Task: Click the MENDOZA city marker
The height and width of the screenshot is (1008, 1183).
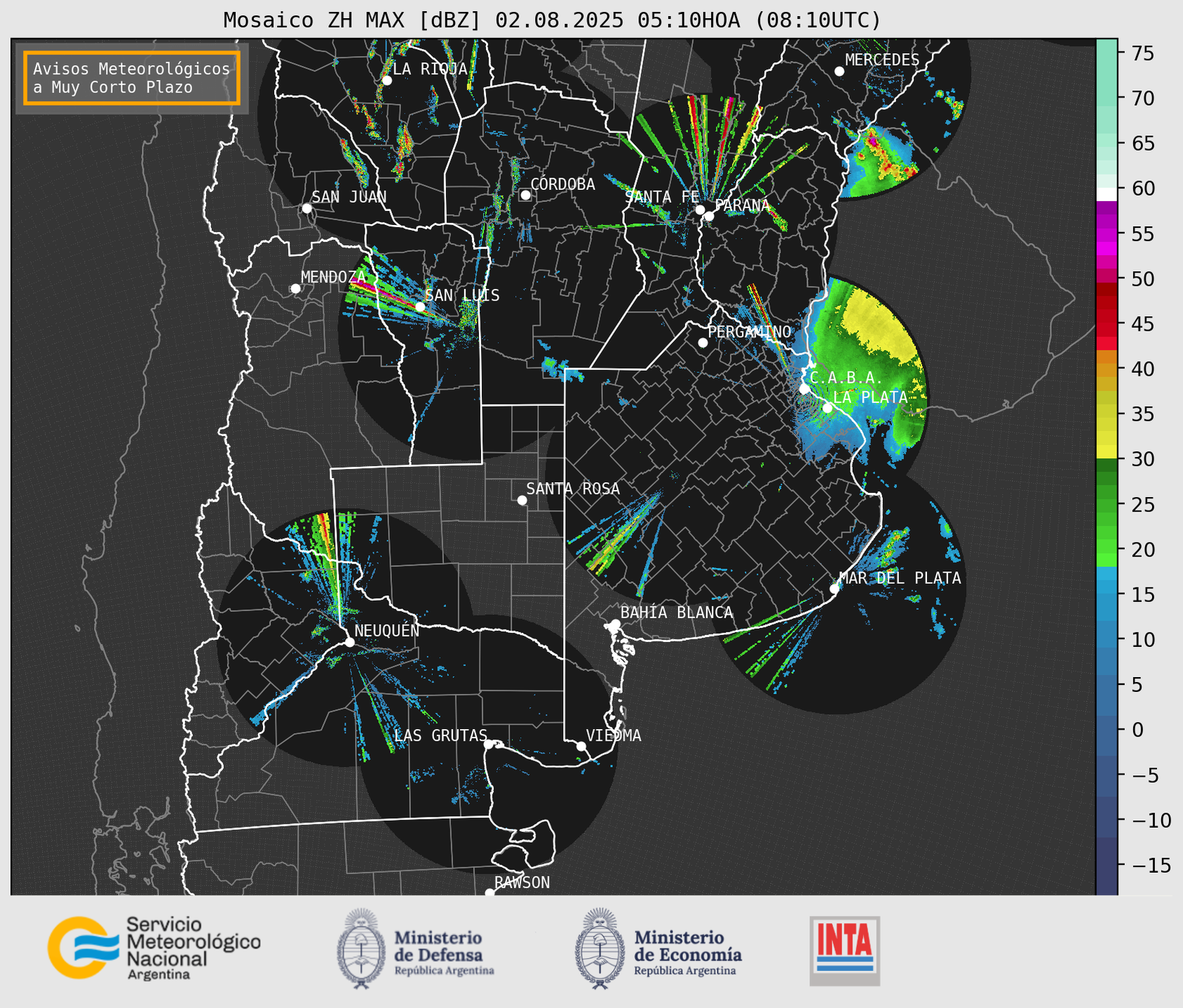Action: pos(295,289)
